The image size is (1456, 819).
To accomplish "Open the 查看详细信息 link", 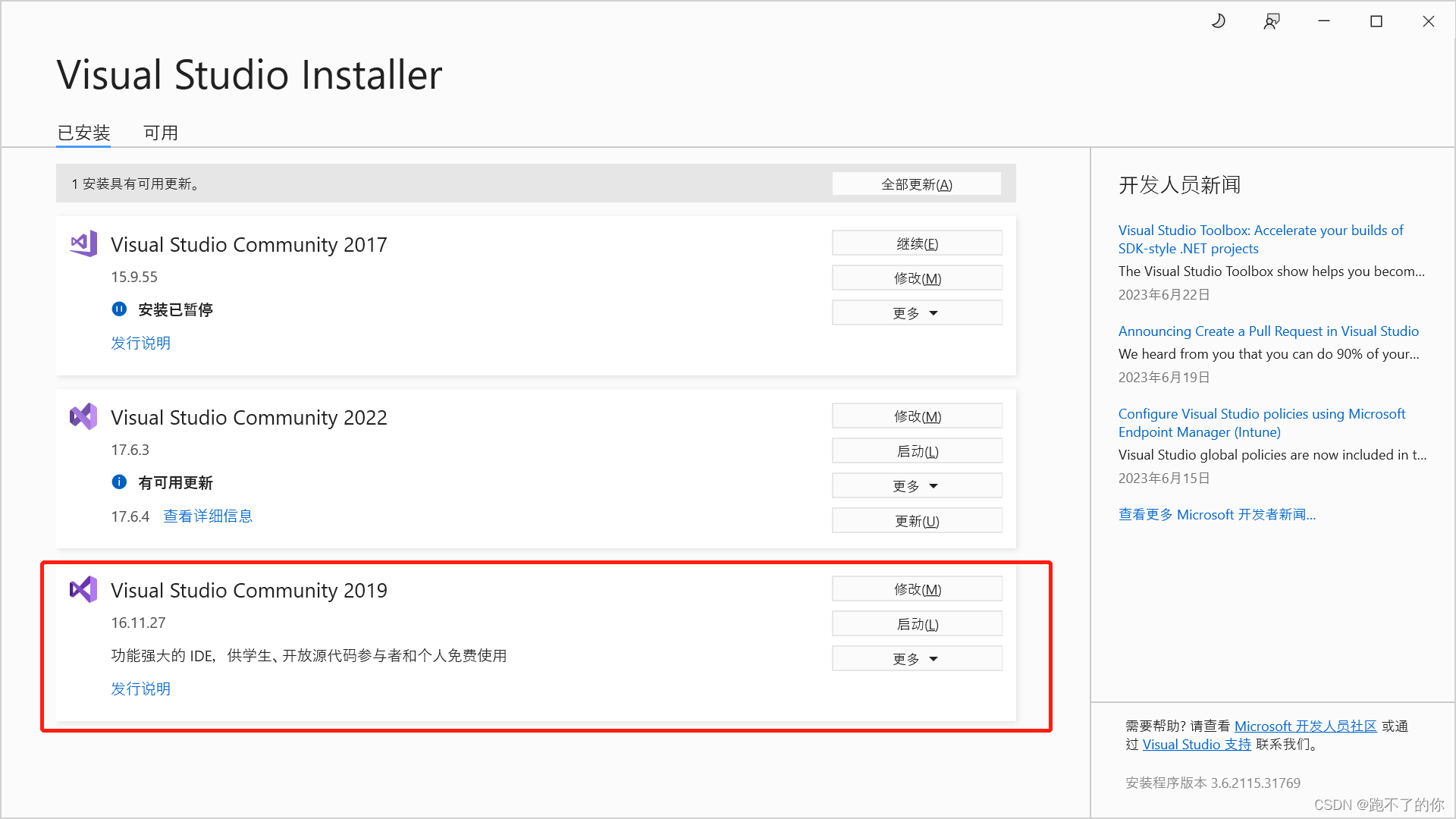I will point(208,516).
